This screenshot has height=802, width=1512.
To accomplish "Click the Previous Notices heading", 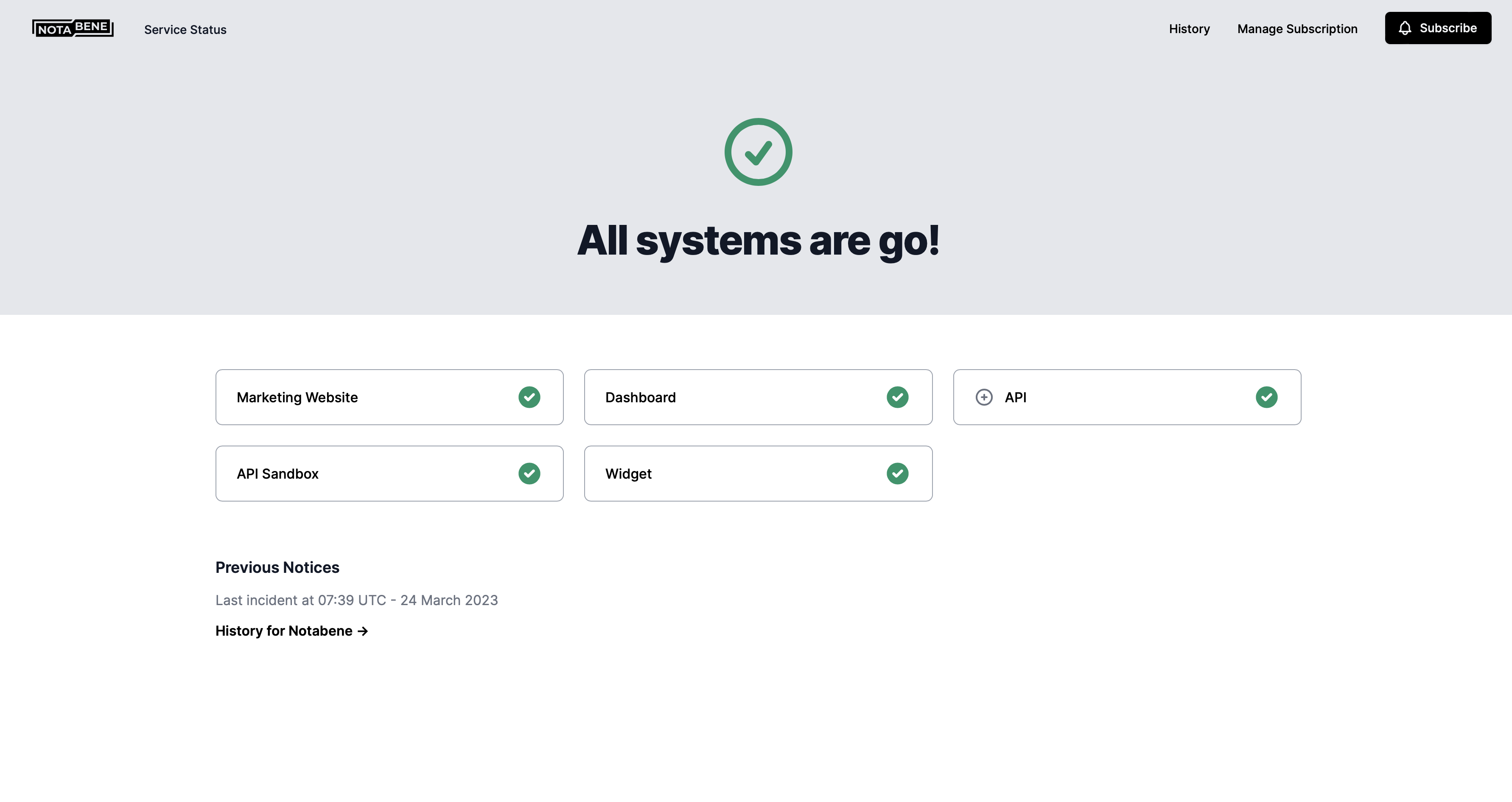I will click(277, 567).
